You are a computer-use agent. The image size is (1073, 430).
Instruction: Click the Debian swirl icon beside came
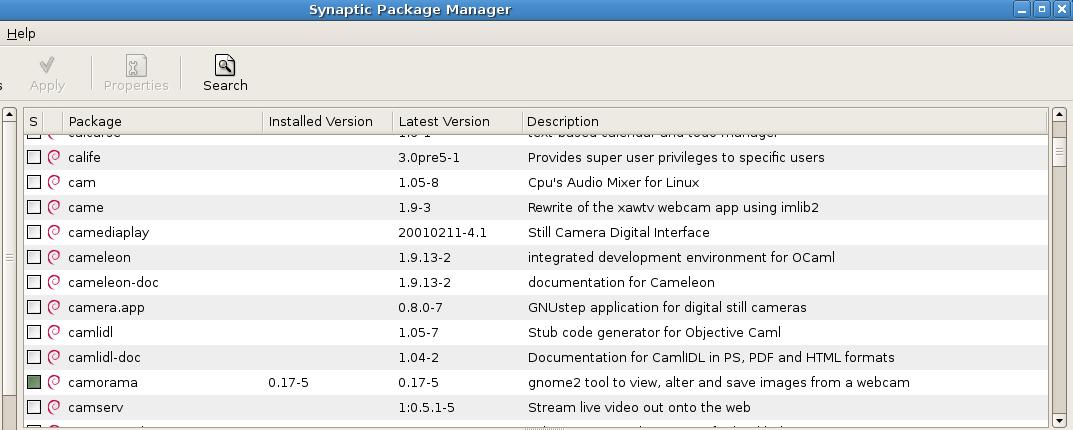54,207
